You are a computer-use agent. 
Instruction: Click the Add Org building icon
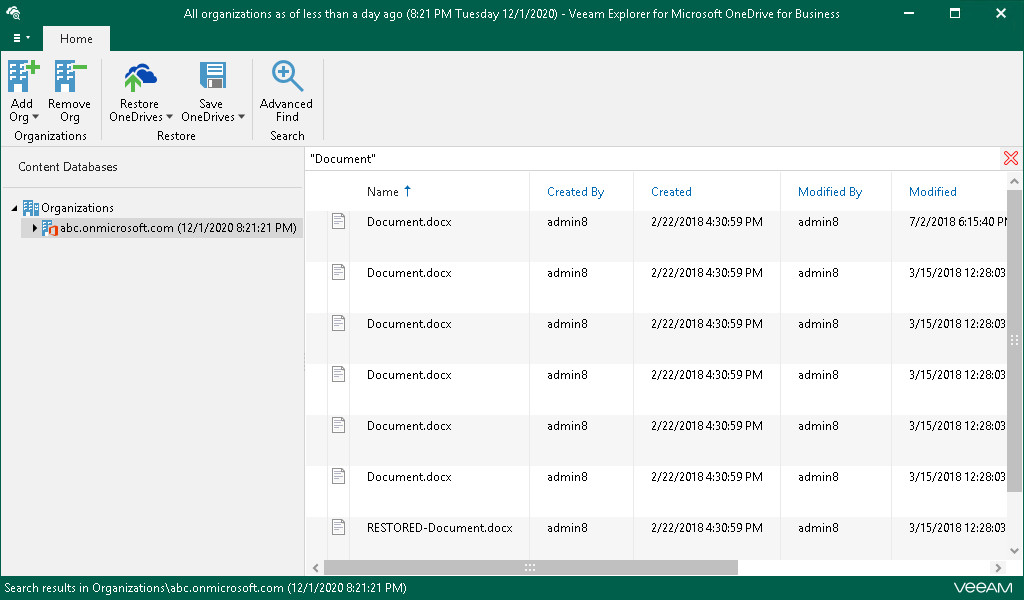[23, 76]
